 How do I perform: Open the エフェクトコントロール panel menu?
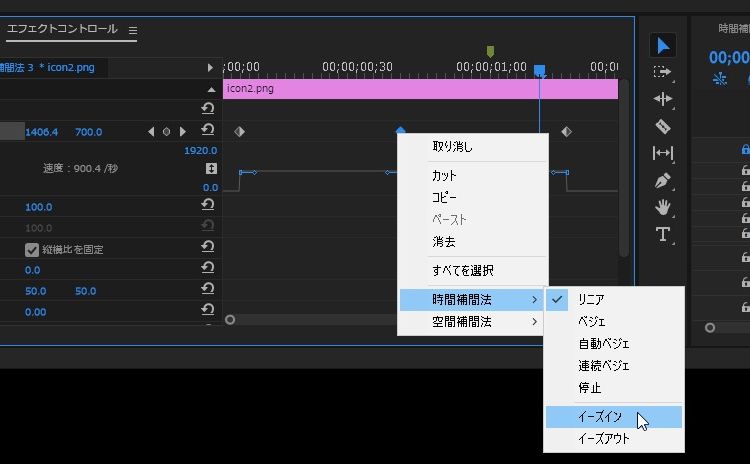pyautogui.click(x=132, y=30)
